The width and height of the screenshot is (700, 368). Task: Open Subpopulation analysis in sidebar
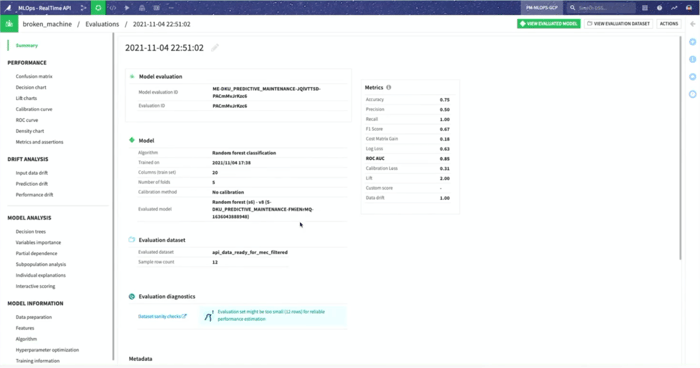pos(41,264)
